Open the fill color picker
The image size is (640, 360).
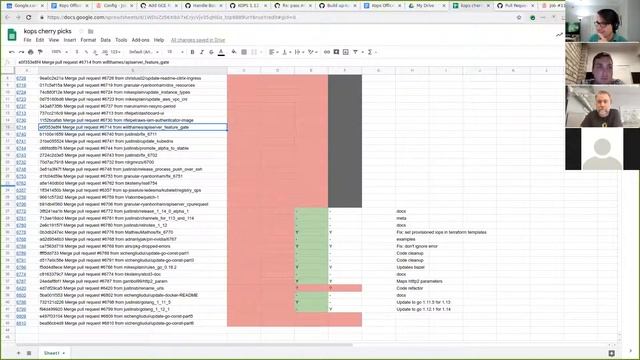coord(234,52)
